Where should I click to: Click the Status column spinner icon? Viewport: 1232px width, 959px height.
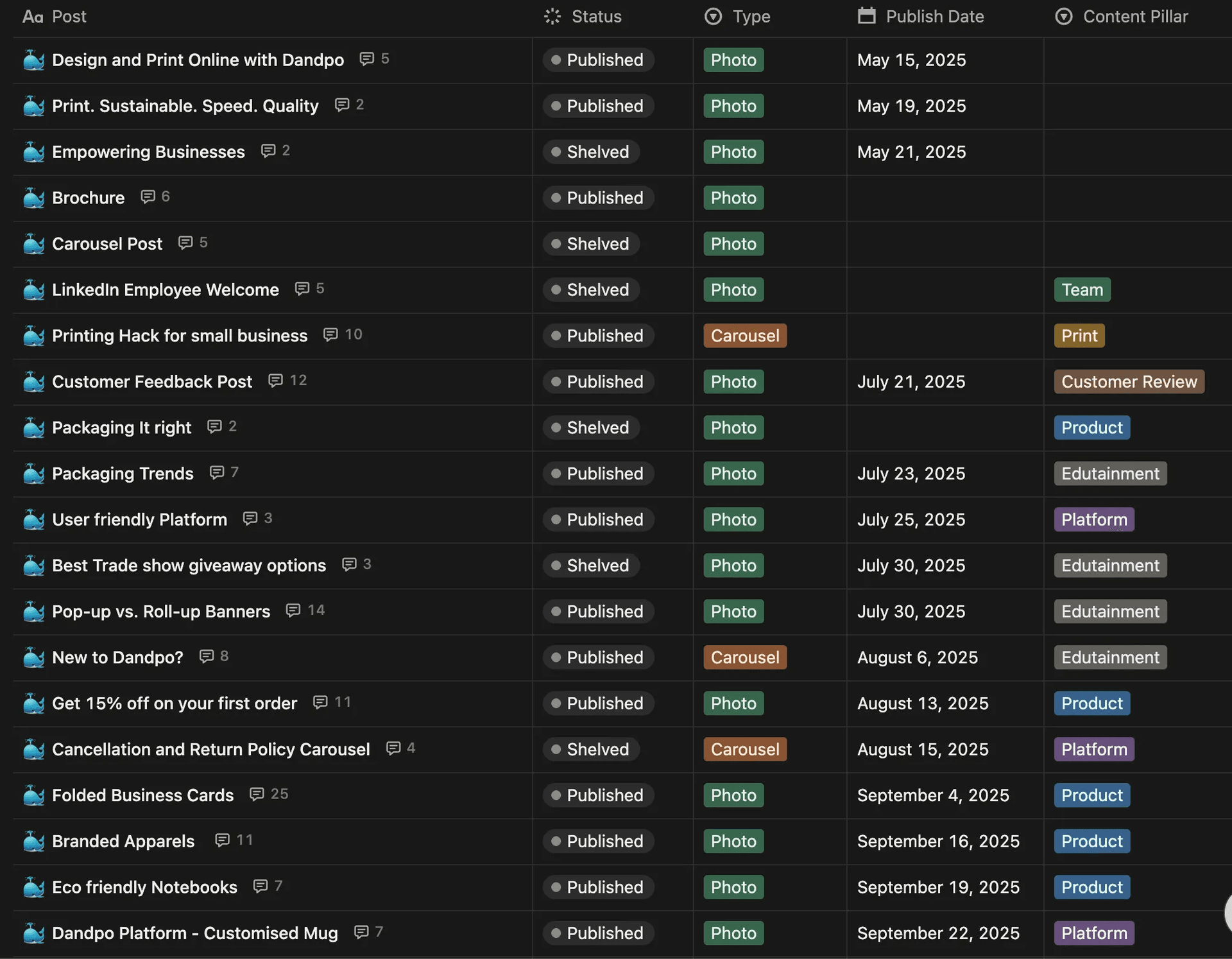pos(552,16)
